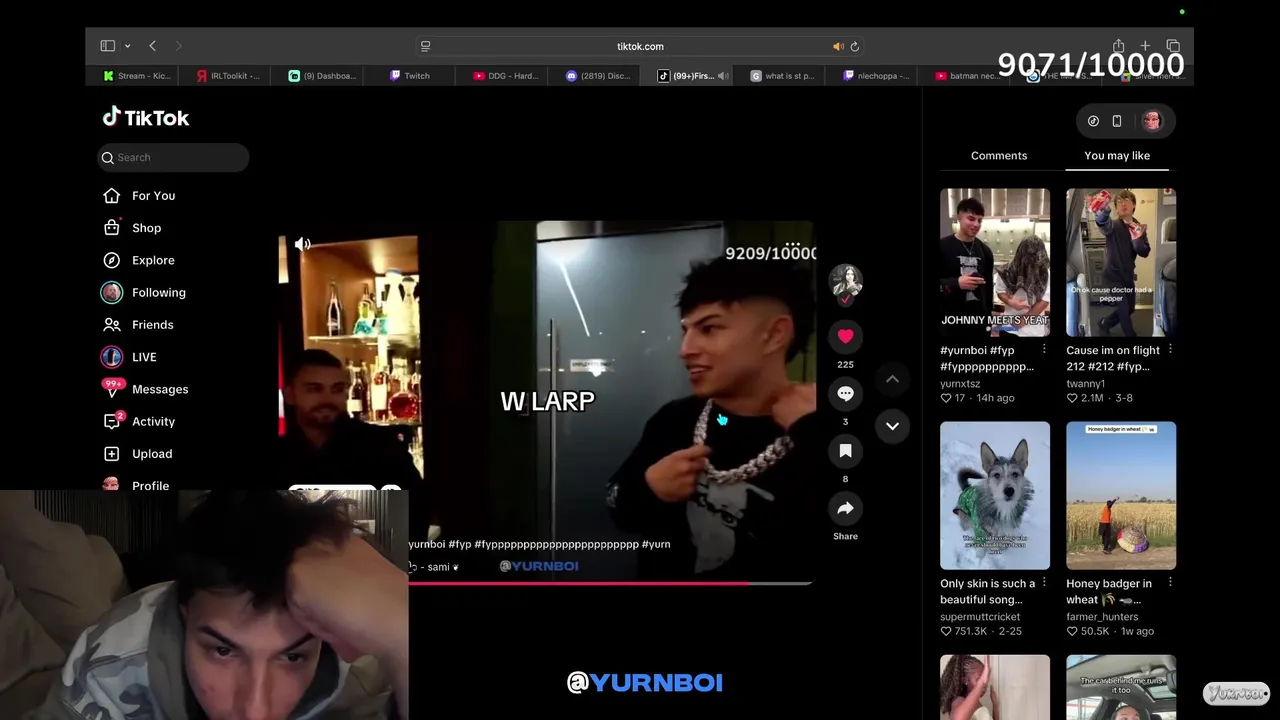Go to the For You feed
The width and height of the screenshot is (1280, 720).
[x=153, y=196]
